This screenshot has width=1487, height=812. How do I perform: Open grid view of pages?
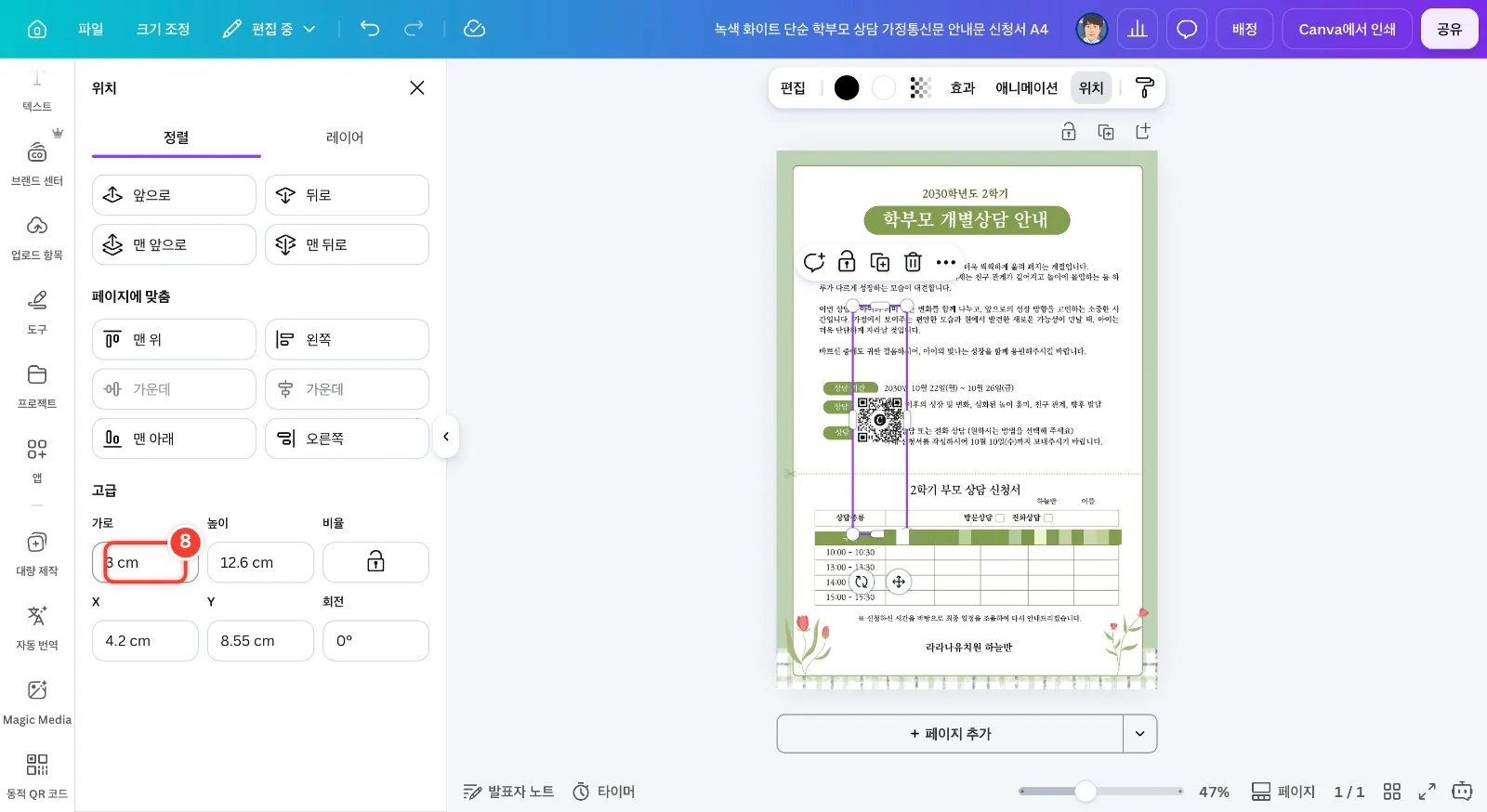(1391, 792)
